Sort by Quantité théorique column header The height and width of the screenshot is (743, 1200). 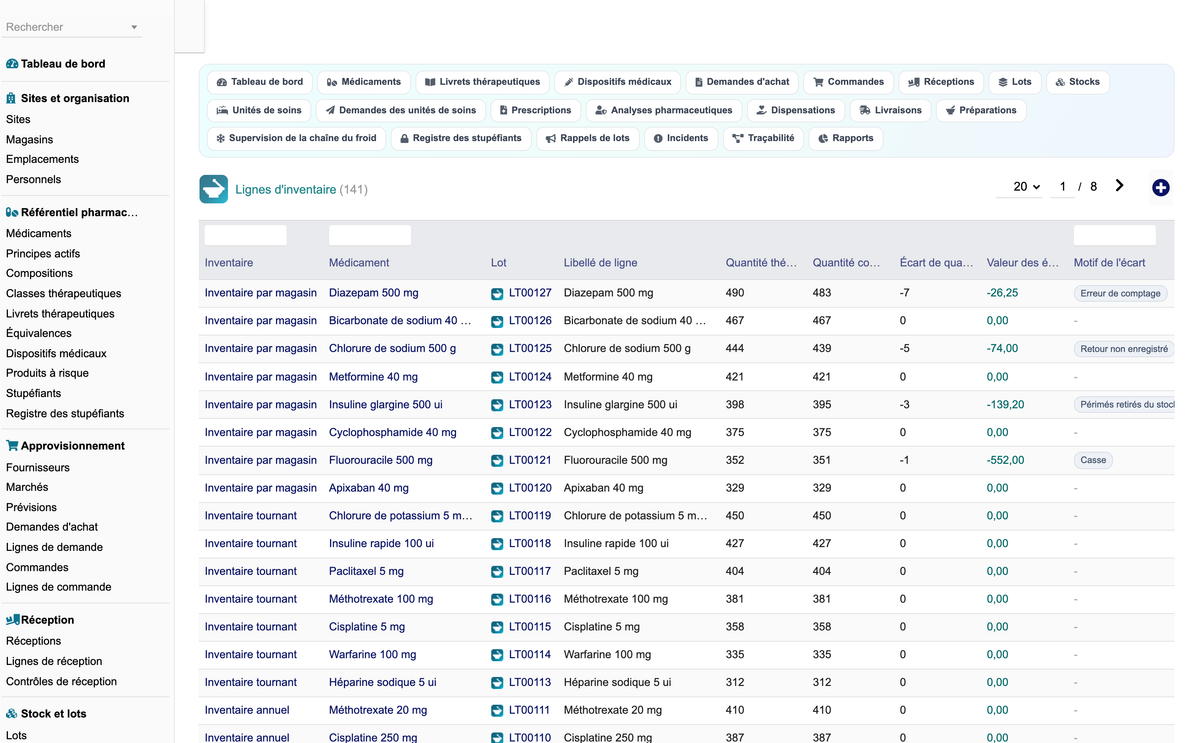(x=761, y=263)
